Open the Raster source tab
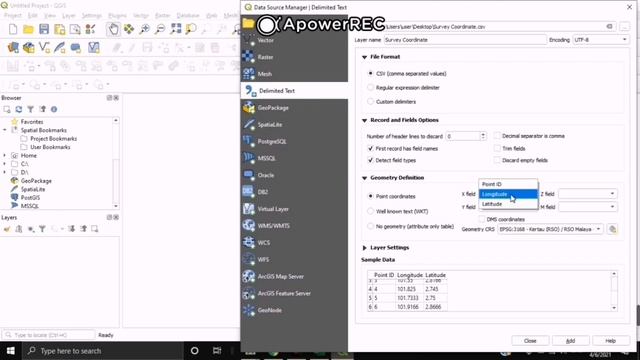Screen dimensions: 640x360 (x=294, y=57)
